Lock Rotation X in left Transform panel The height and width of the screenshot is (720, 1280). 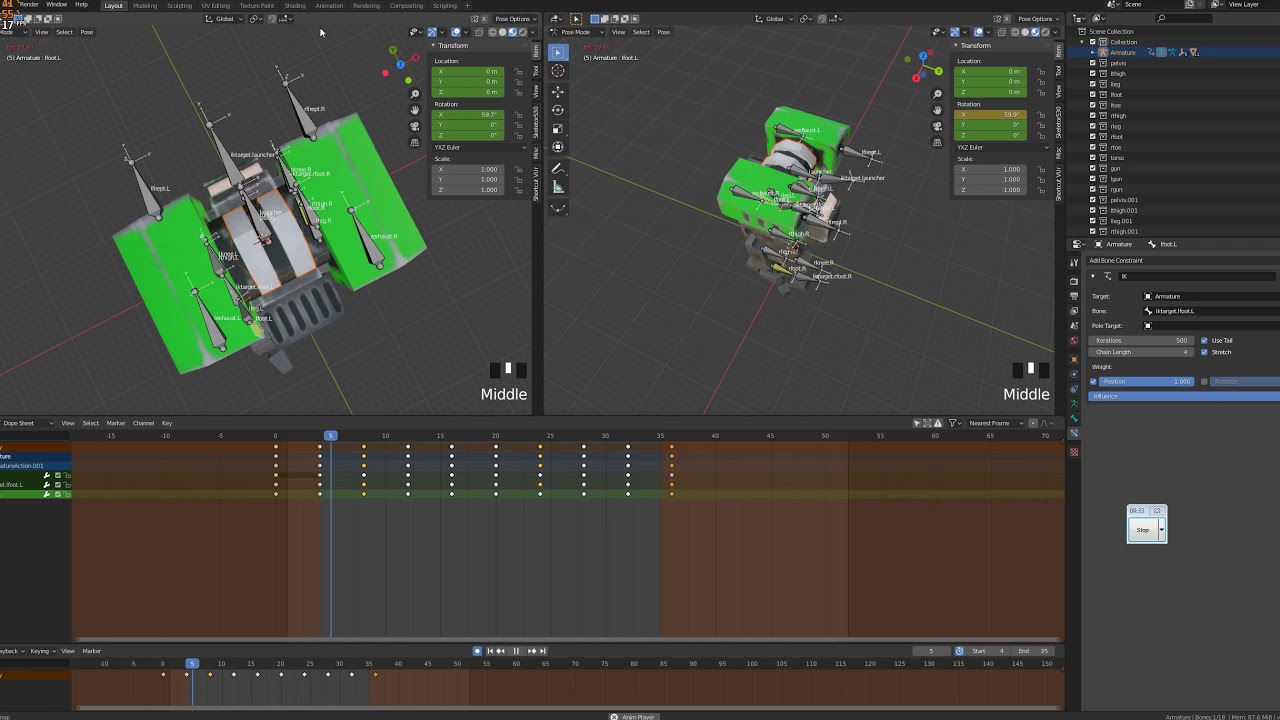coord(518,114)
